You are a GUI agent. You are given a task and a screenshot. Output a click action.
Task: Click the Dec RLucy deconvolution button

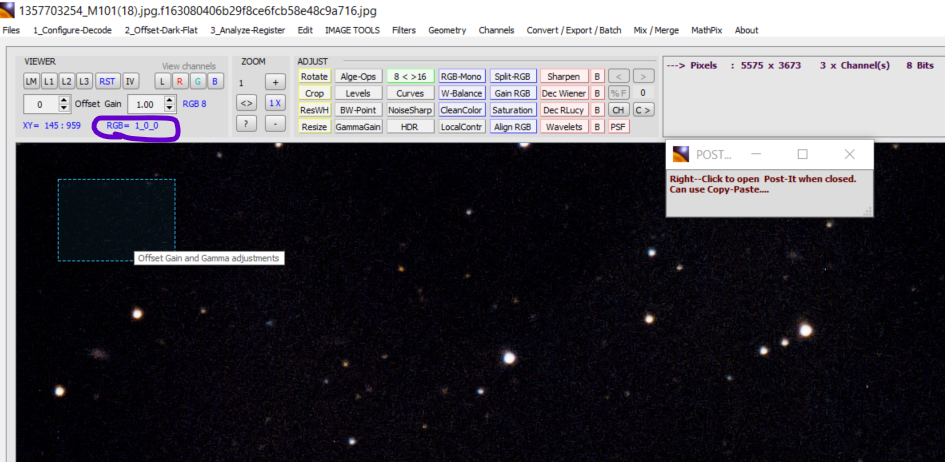[x=564, y=110]
